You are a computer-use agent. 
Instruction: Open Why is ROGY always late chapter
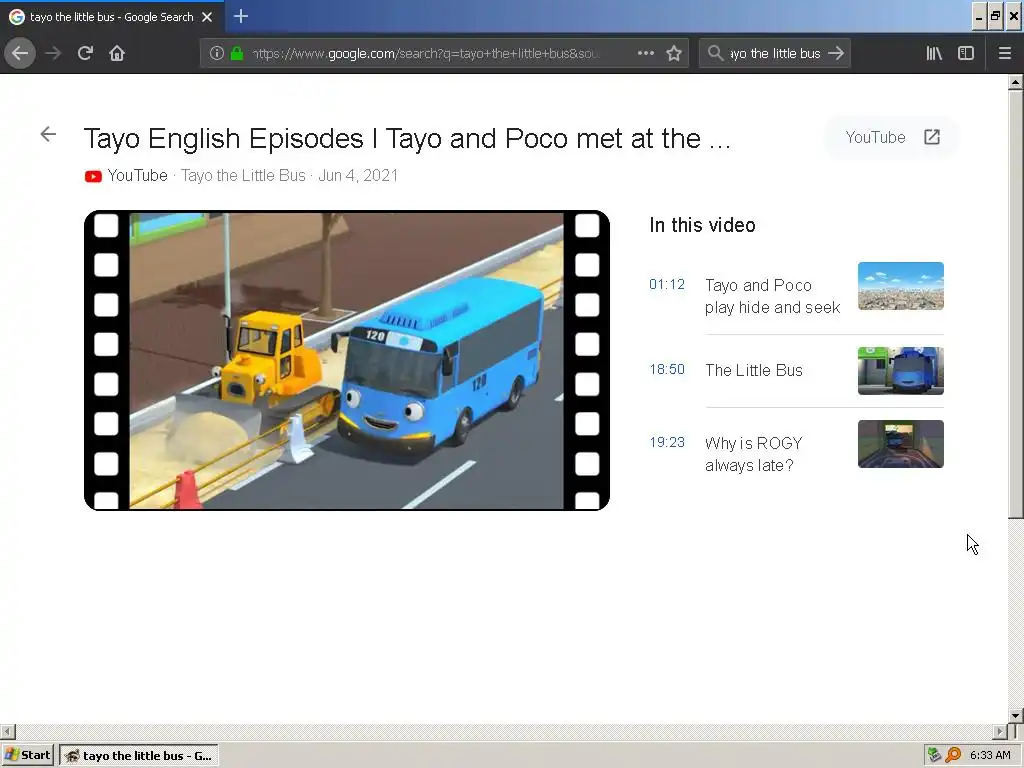click(x=754, y=455)
